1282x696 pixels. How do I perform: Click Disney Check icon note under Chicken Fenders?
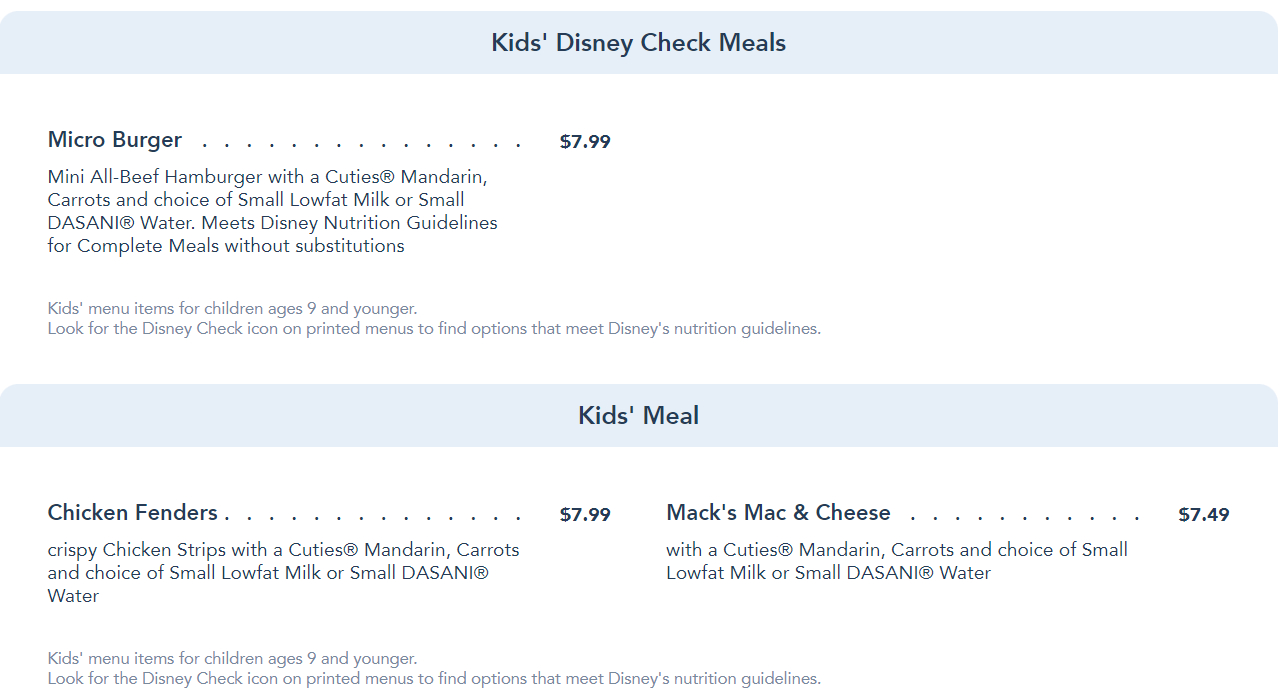click(x=434, y=678)
